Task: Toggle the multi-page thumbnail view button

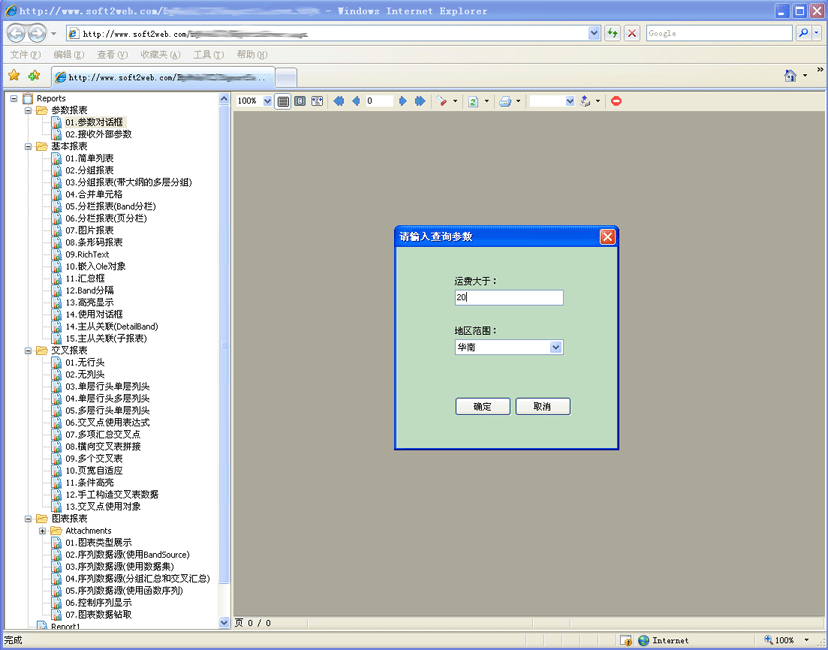Action: 317,101
